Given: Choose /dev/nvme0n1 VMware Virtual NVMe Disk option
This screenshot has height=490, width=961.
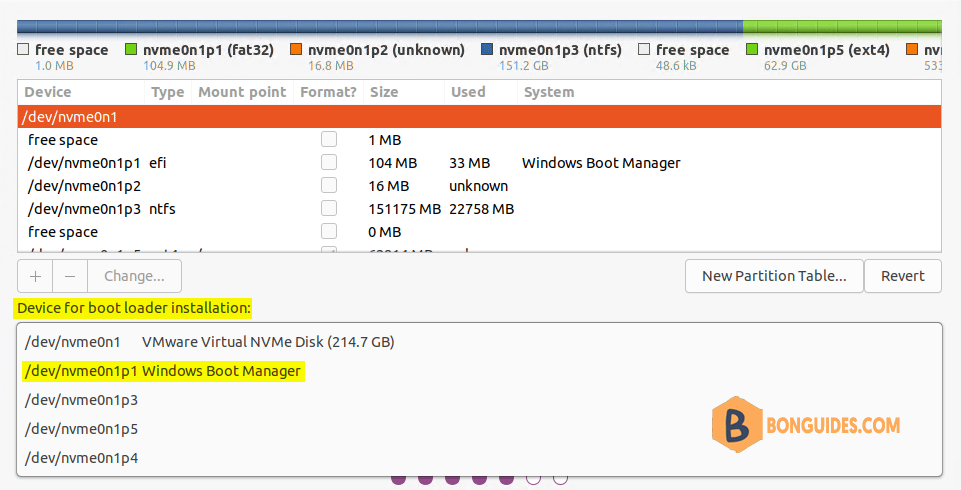Looking at the screenshot, I should point(210,342).
